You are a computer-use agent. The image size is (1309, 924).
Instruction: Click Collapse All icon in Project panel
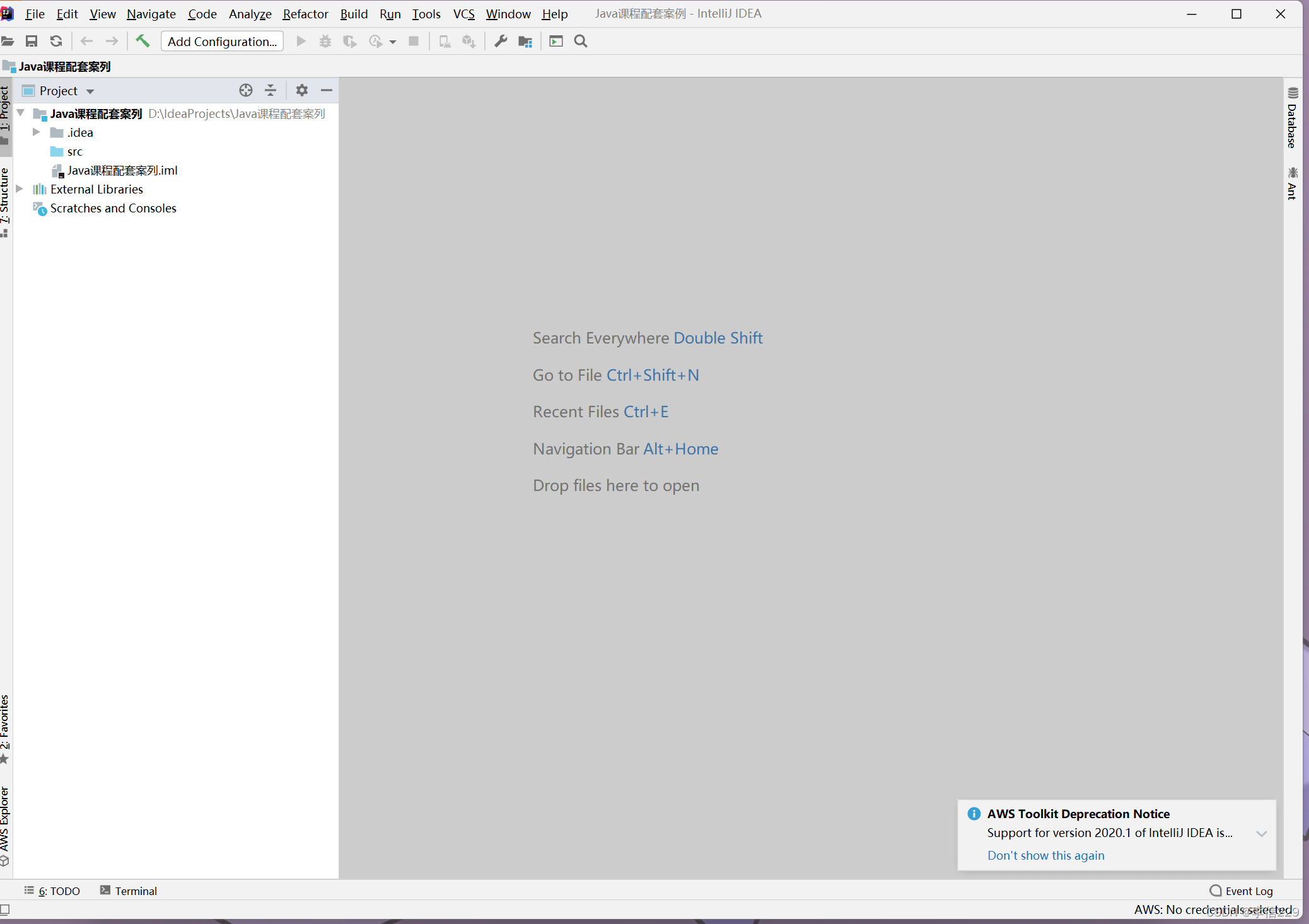click(x=271, y=90)
